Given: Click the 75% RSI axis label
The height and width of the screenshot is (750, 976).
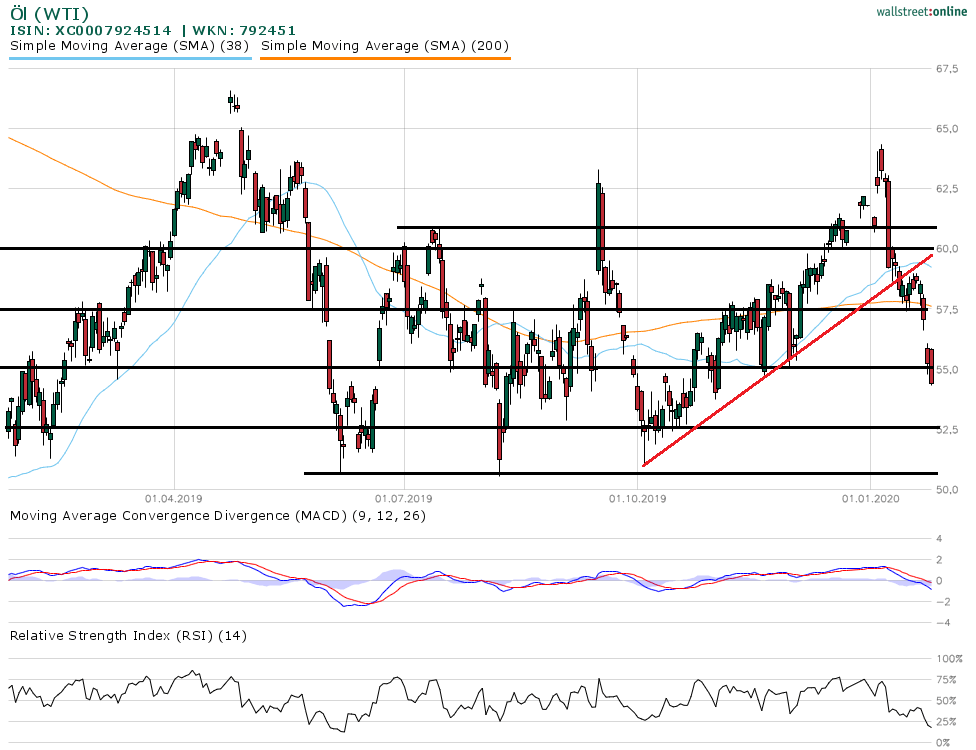Looking at the screenshot, I should coord(947,680).
